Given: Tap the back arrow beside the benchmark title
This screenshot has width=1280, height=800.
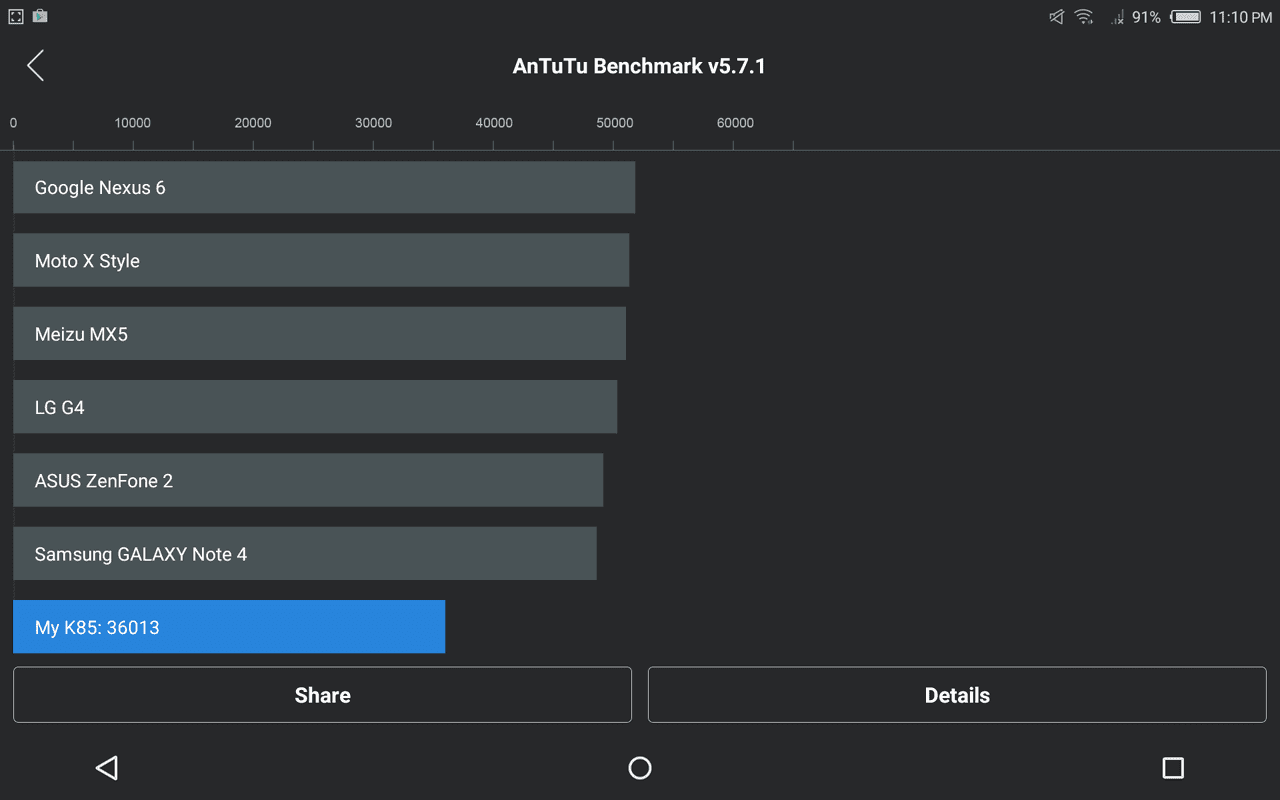Looking at the screenshot, I should pyautogui.click(x=35, y=66).
